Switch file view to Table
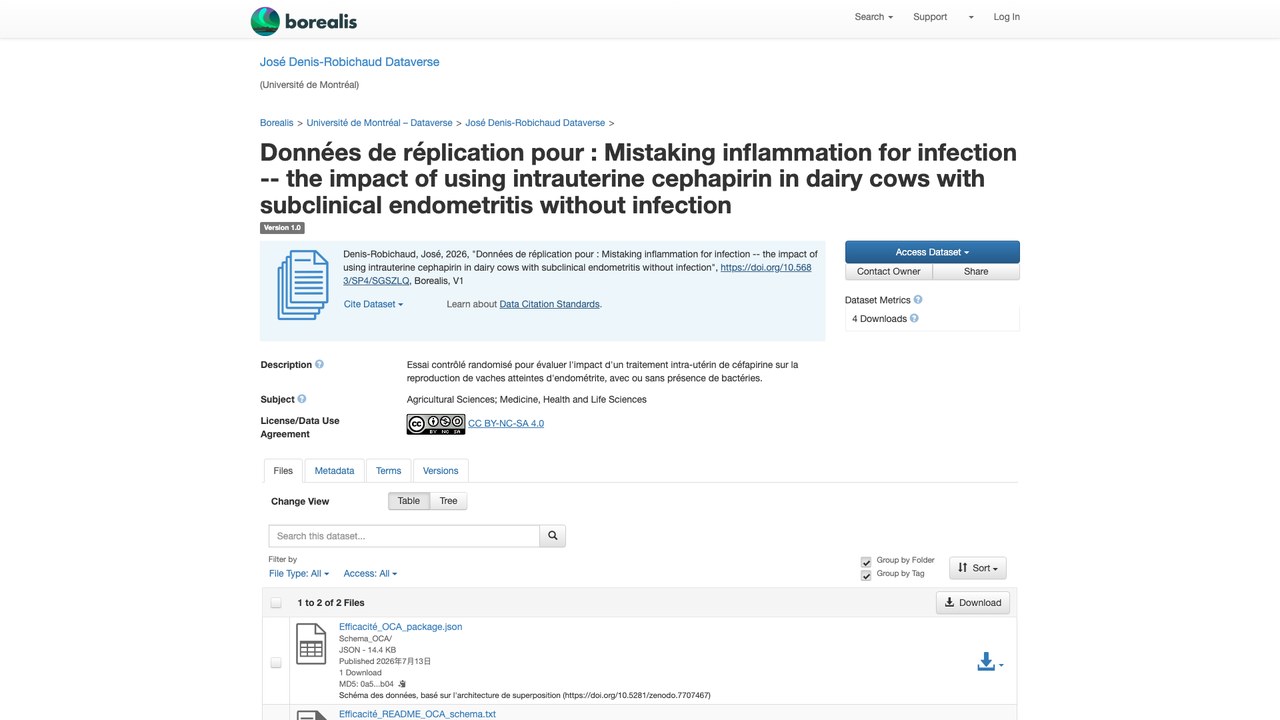This screenshot has height=720, width=1280. [409, 501]
